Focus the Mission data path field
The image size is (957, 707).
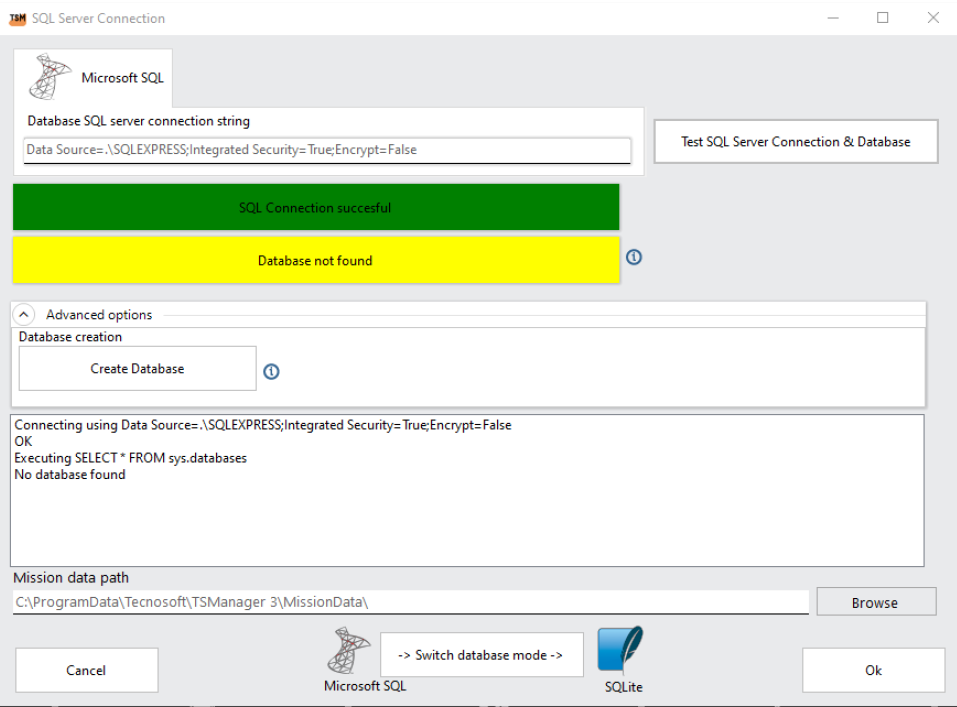[410, 602]
